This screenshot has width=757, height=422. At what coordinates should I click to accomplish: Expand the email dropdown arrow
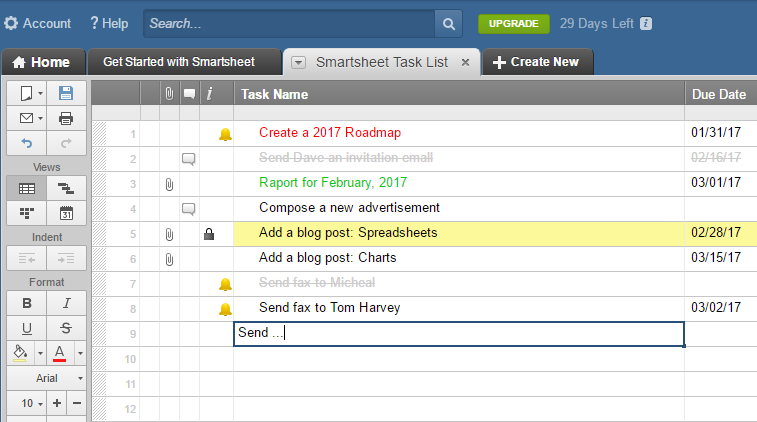(x=41, y=118)
